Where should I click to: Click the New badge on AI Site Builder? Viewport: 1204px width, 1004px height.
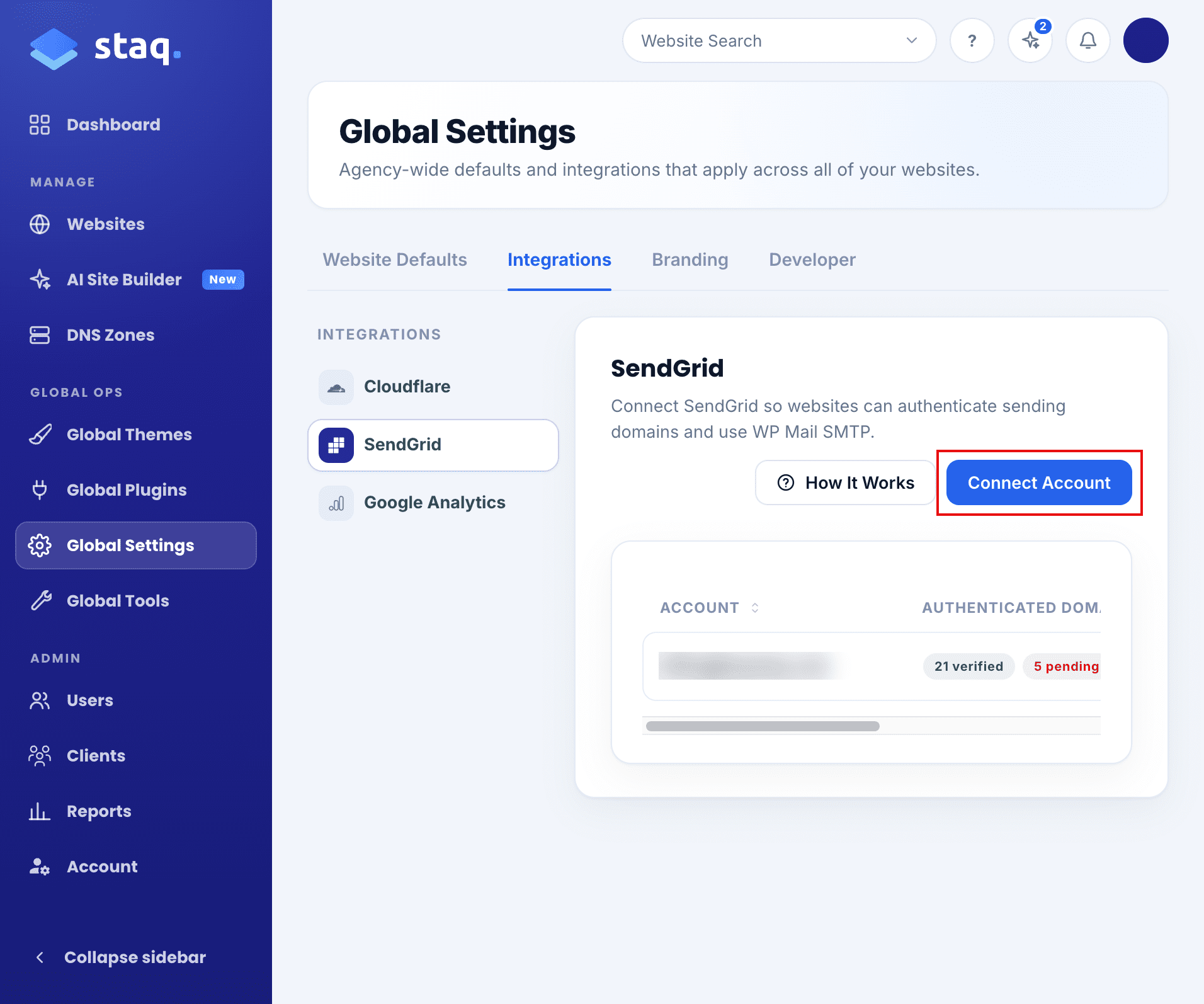[x=223, y=280]
